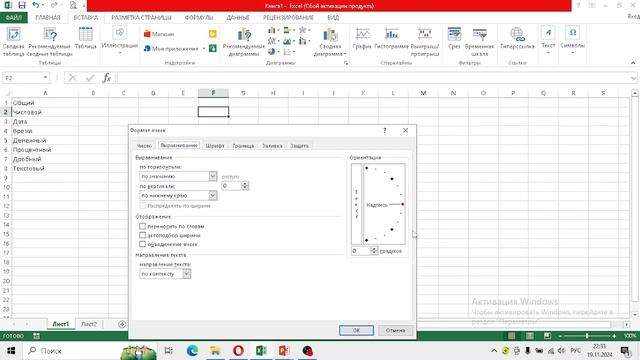
Task: Open the по горизонтали alignment dropdown
Action: tap(213, 176)
